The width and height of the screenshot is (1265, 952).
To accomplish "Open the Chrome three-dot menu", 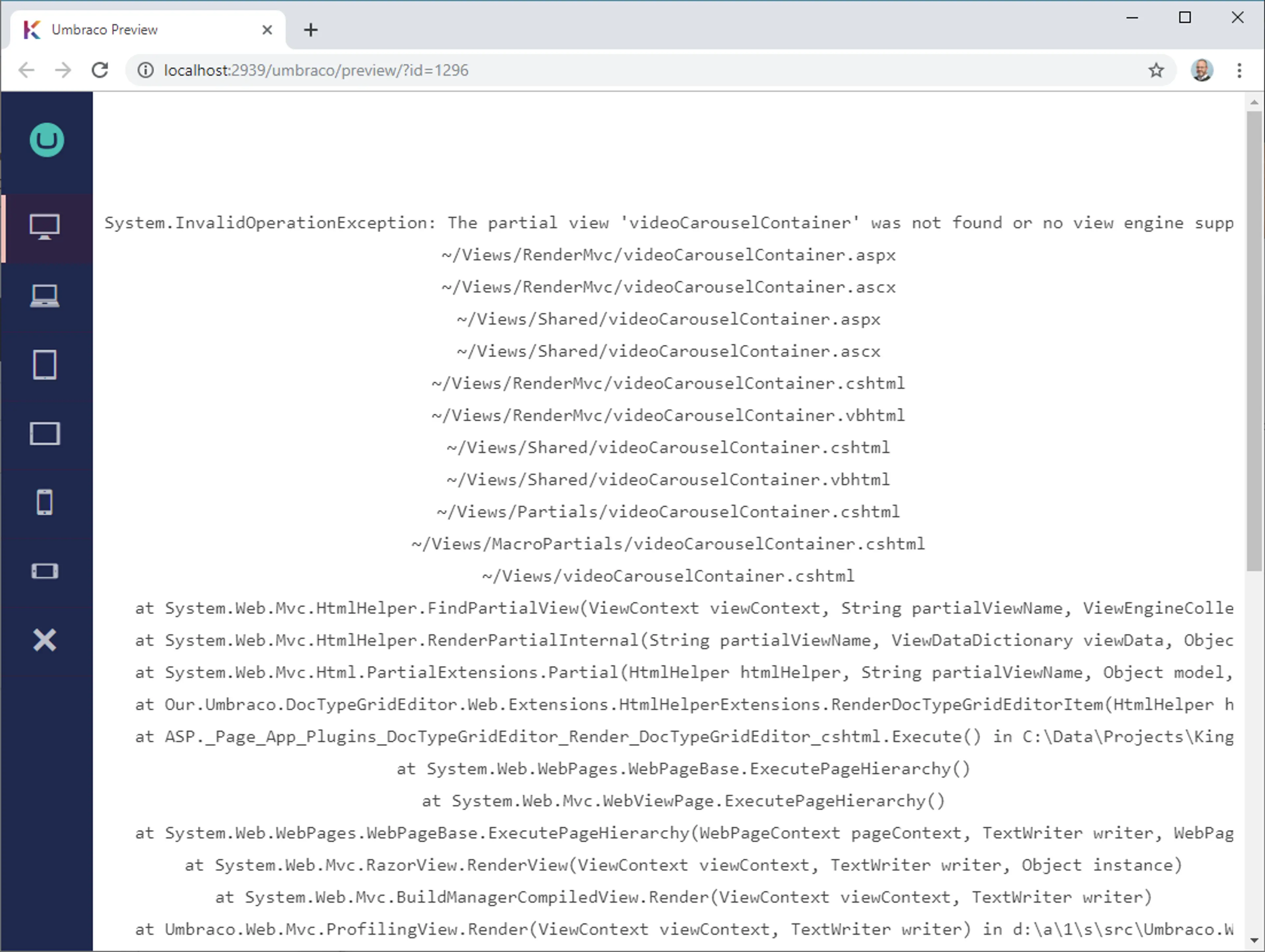I will (x=1239, y=70).
